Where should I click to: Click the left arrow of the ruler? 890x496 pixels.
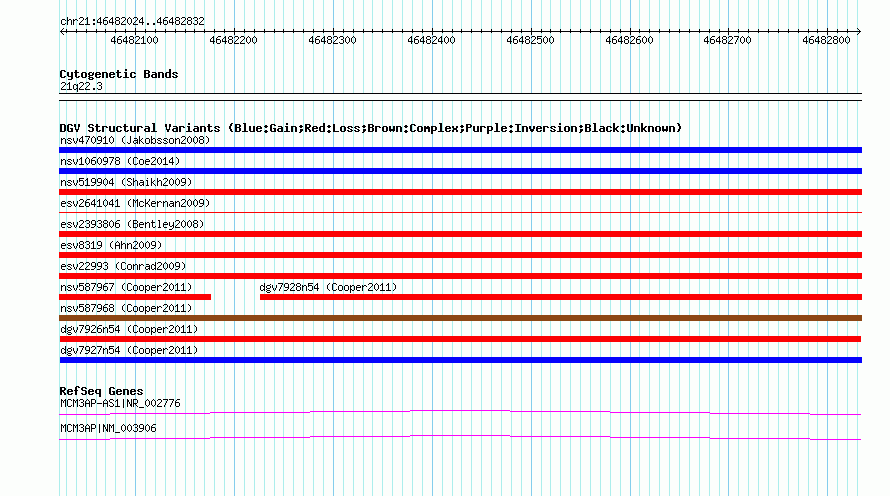[x=63, y=31]
